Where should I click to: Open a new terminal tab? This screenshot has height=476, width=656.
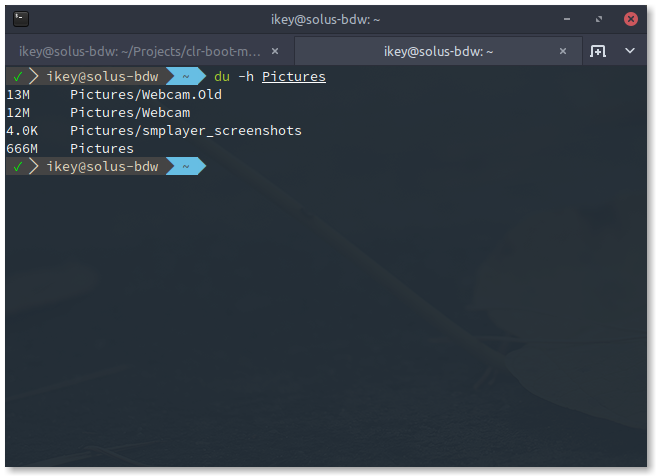(x=598, y=51)
